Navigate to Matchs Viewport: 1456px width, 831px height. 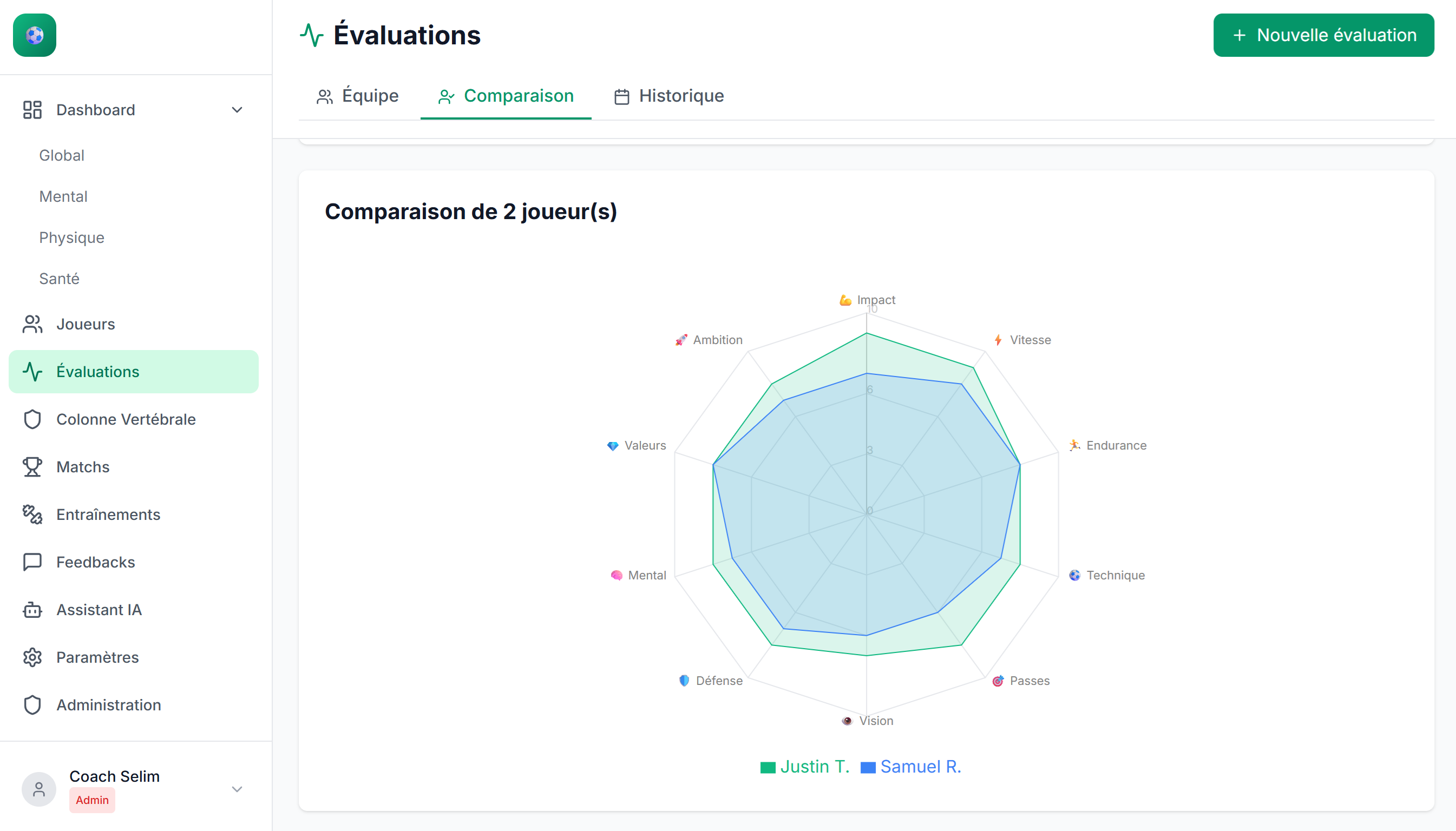point(134,467)
